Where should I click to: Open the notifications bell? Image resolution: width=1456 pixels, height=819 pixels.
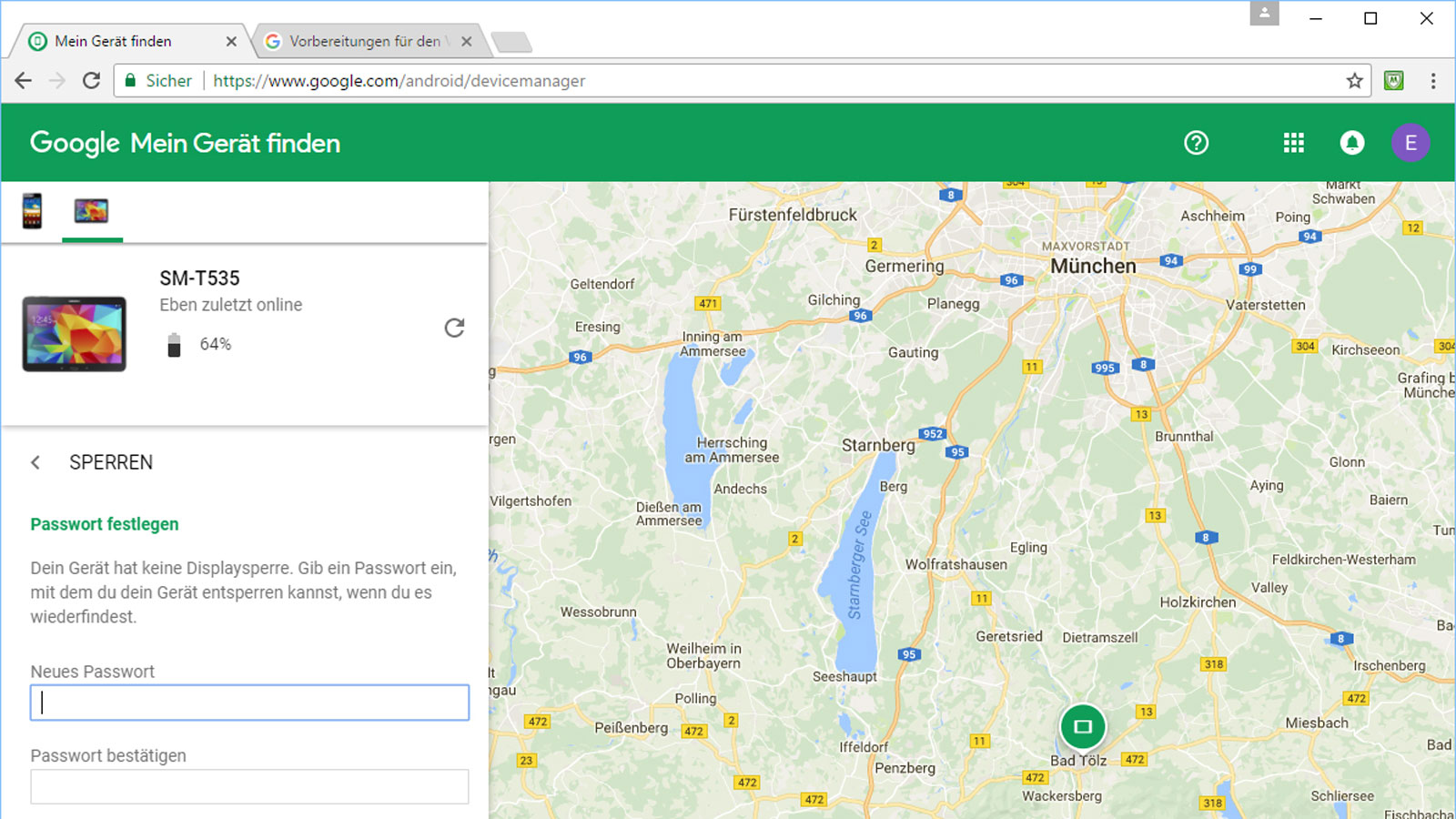coord(1352,143)
